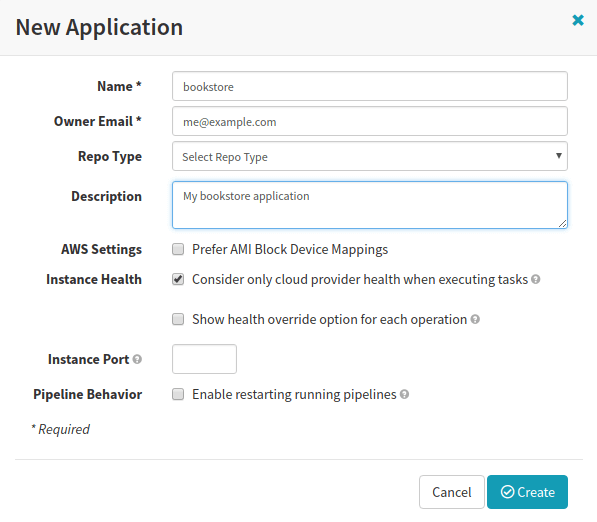Grab the Description textarea resize handle
Viewport: 597px width, 522px height.
click(x=562, y=224)
